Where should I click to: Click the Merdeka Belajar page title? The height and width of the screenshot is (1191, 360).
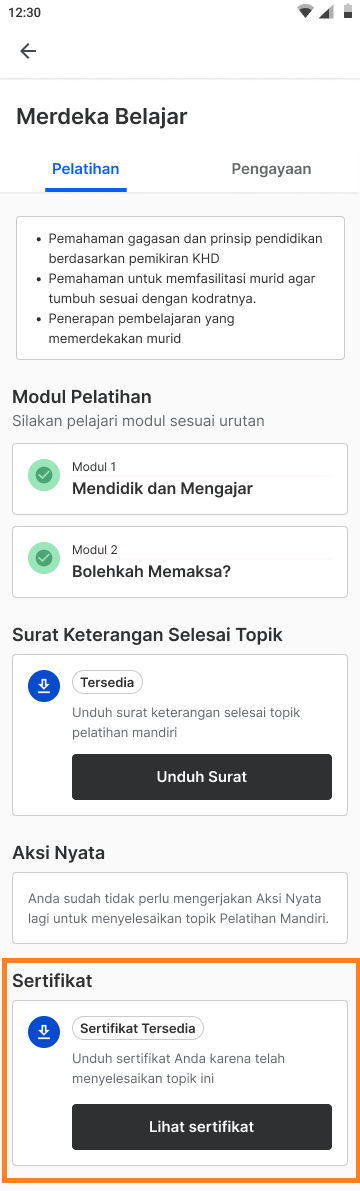(x=102, y=116)
